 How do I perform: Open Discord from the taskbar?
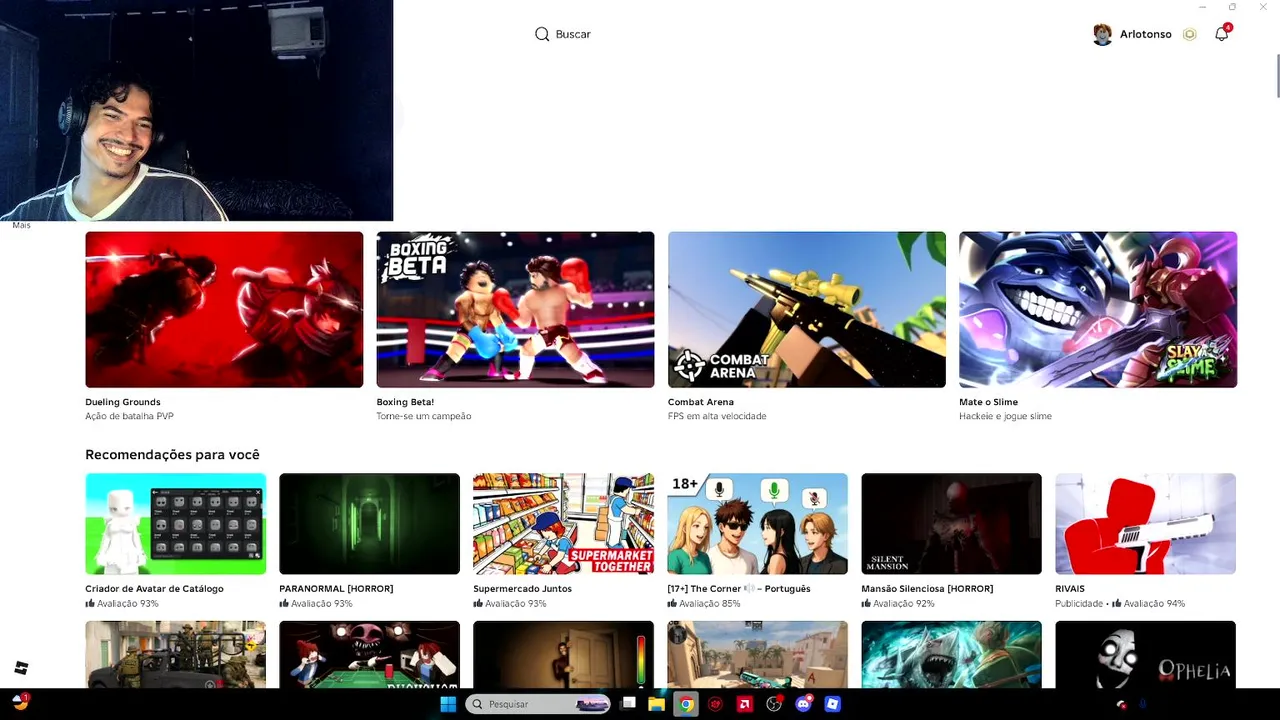click(803, 704)
